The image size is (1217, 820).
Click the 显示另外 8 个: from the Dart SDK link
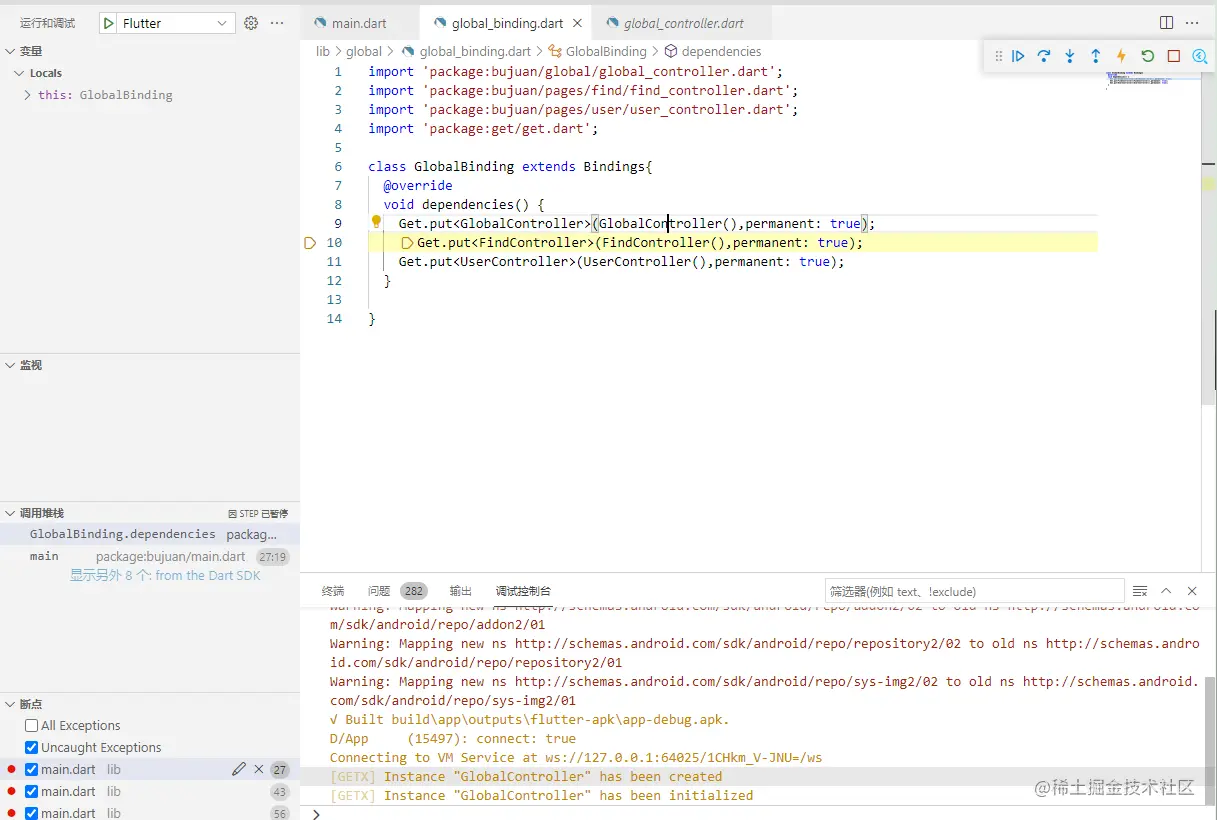165,575
